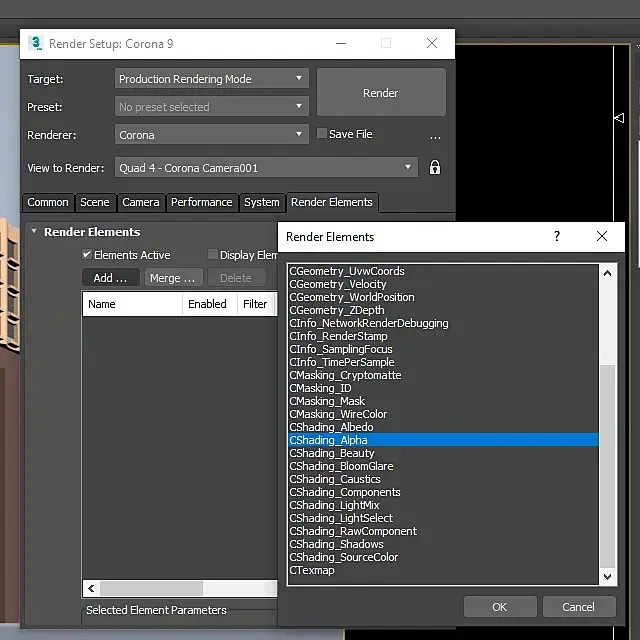Click the Delete button

[236, 278]
